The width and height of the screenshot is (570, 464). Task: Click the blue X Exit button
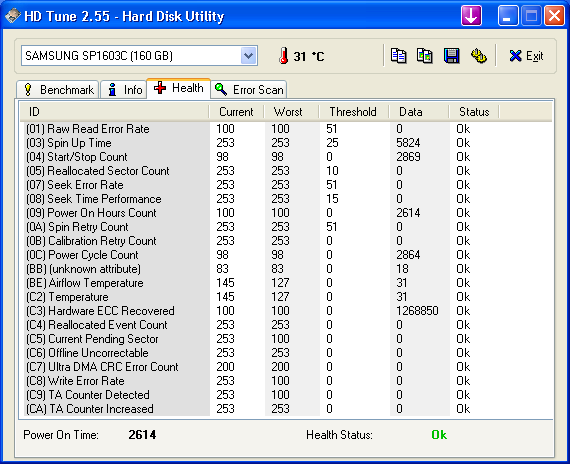click(526, 56)
